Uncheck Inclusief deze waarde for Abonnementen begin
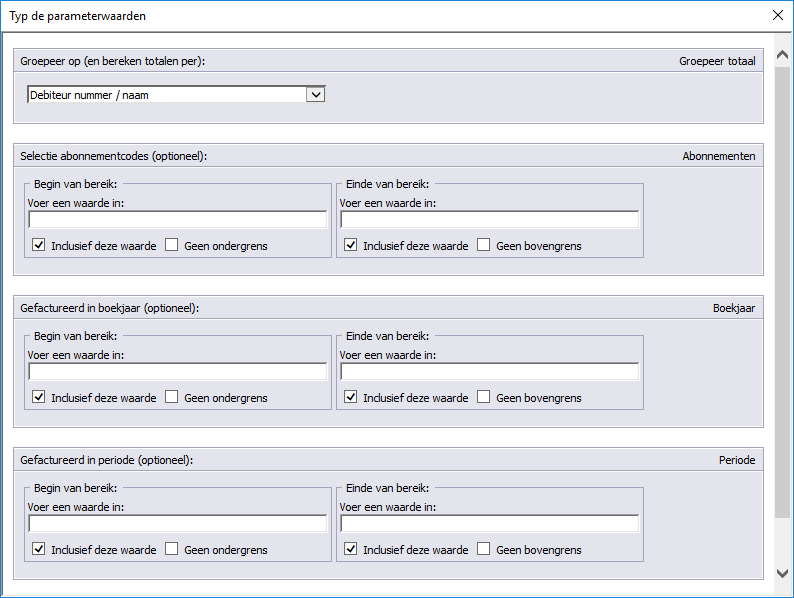This screenshot has width=794, height=598. coord(38,245)
